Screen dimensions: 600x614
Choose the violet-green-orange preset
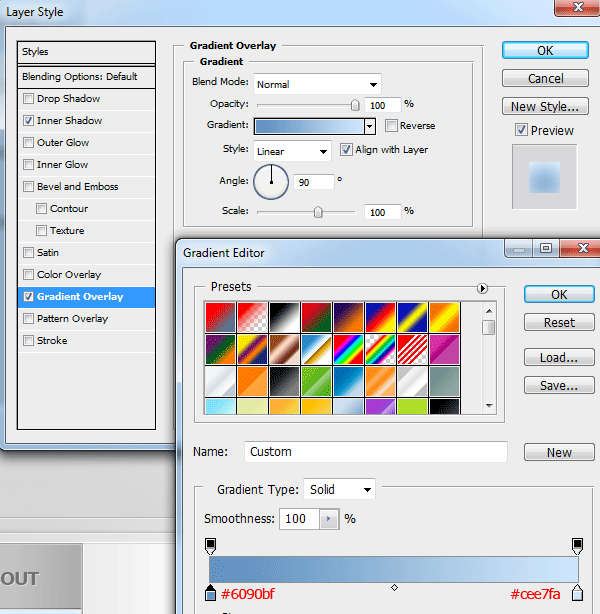220,350
